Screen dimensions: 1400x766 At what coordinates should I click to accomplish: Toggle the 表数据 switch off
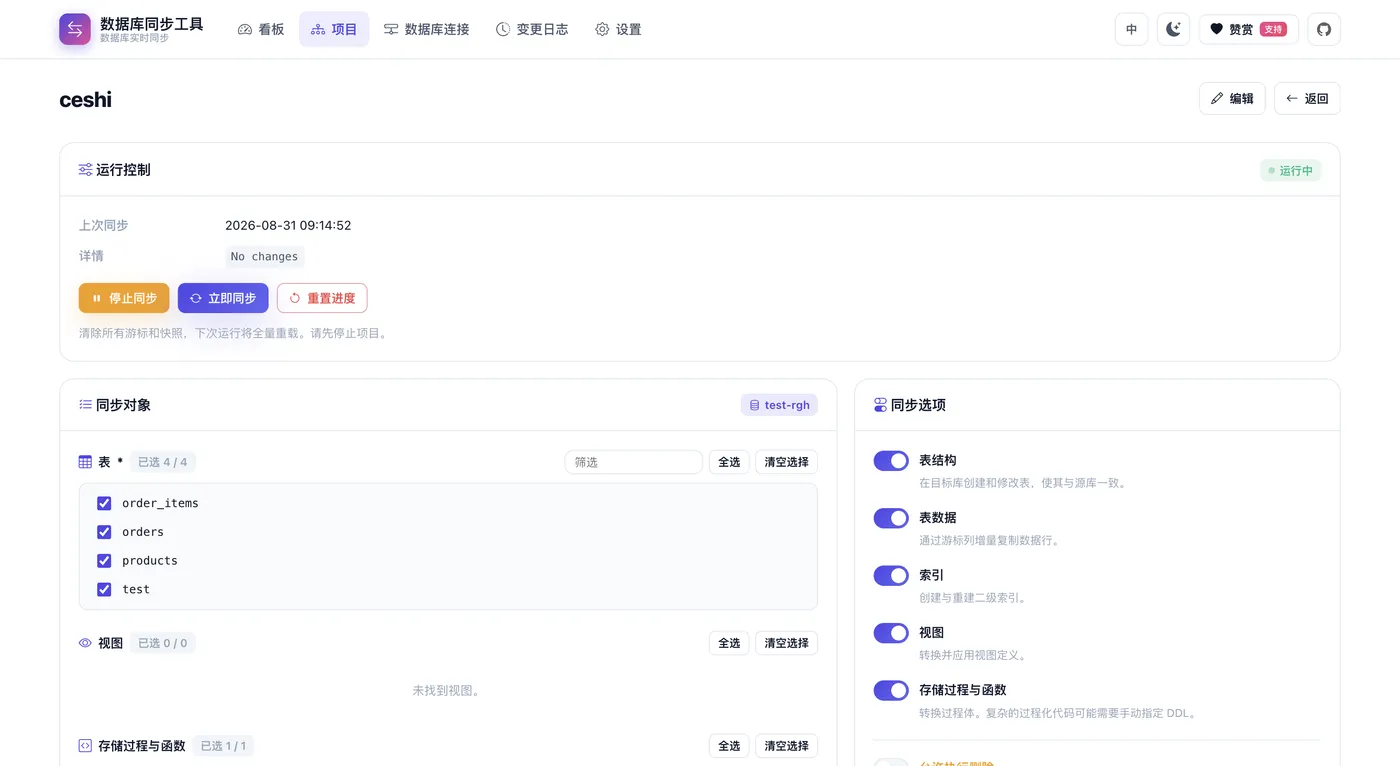coord(891,518)
